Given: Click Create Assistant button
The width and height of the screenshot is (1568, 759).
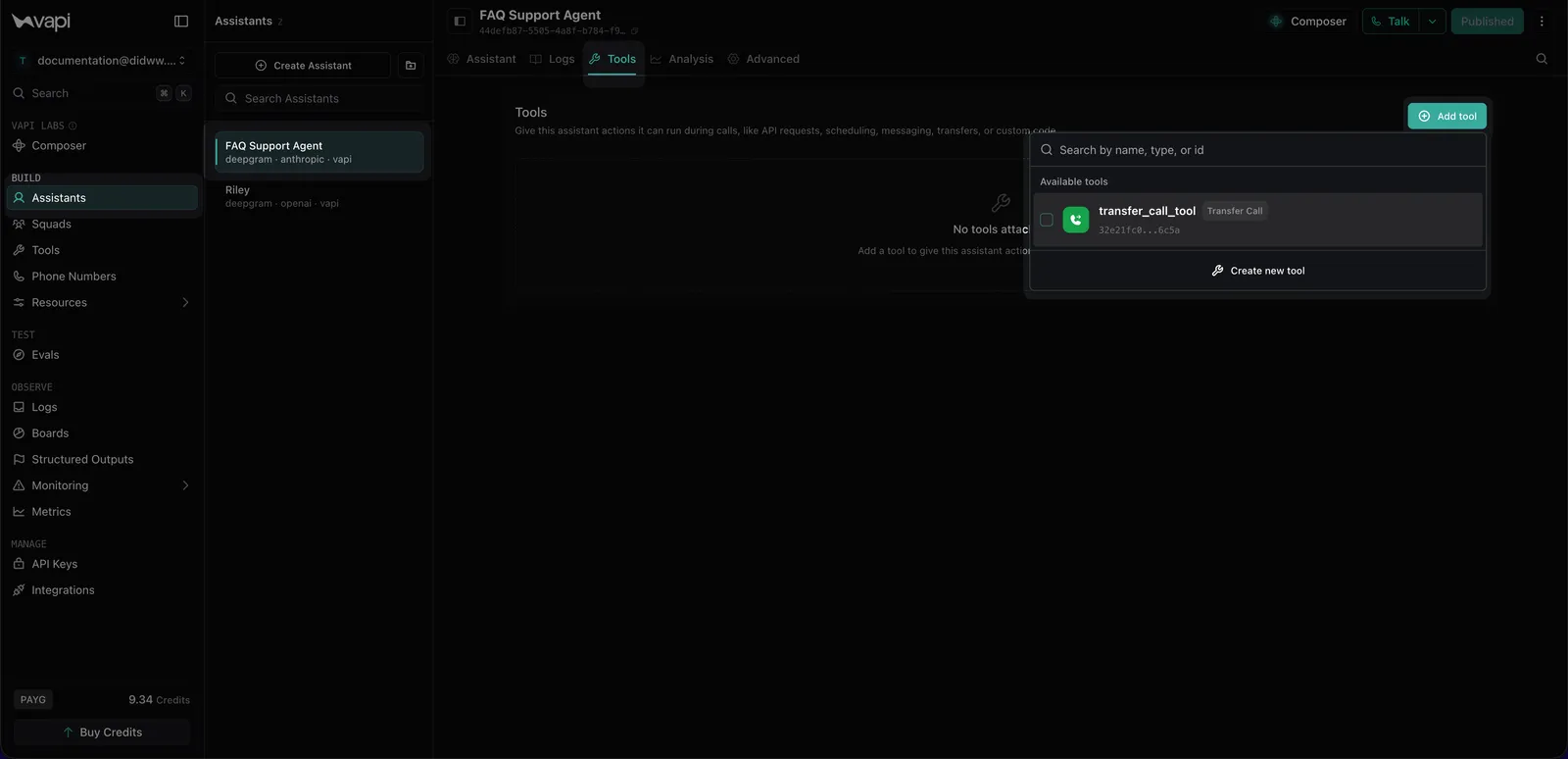Looking at the screenshot, I should click(303, 66).
